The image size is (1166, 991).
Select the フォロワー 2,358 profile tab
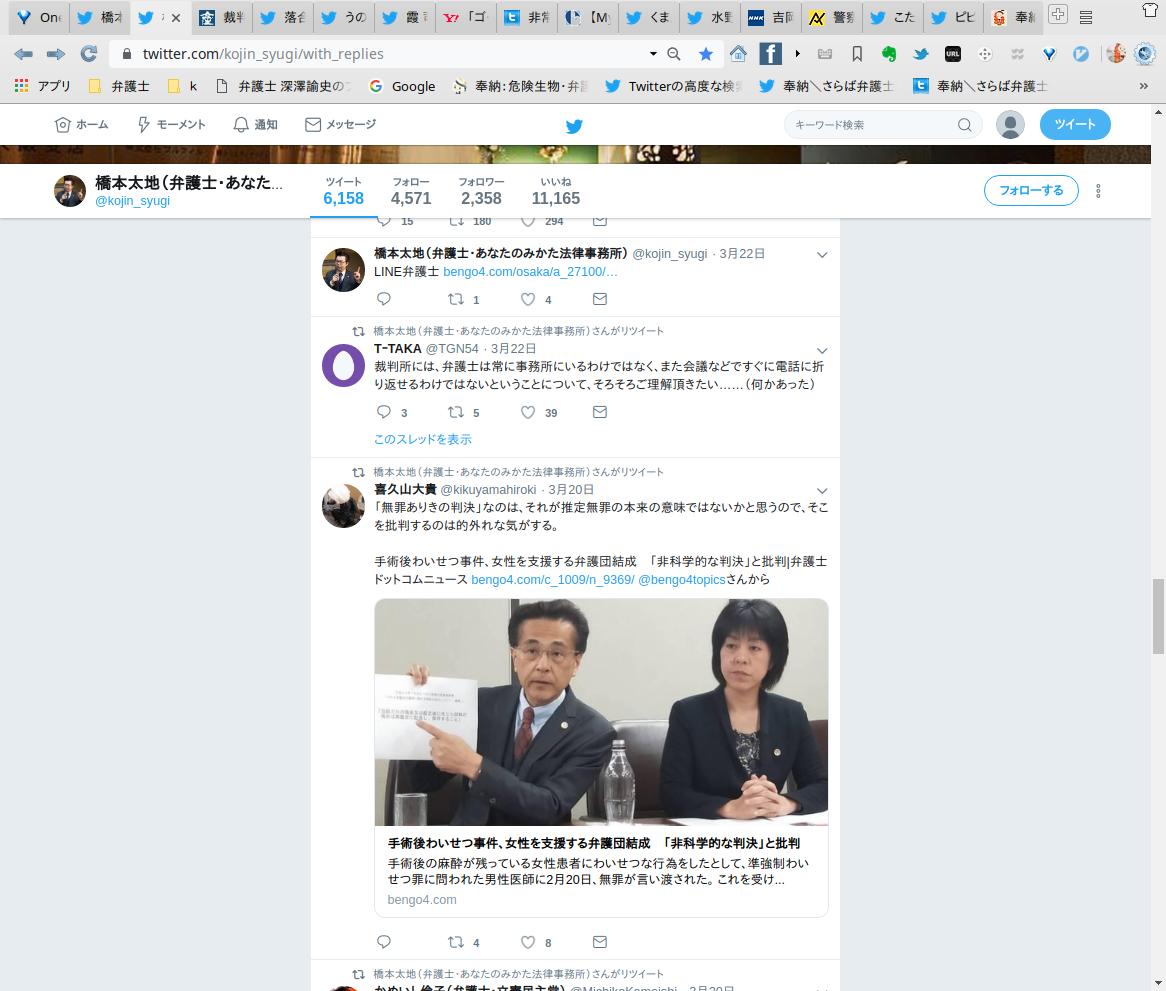(481, 191)
